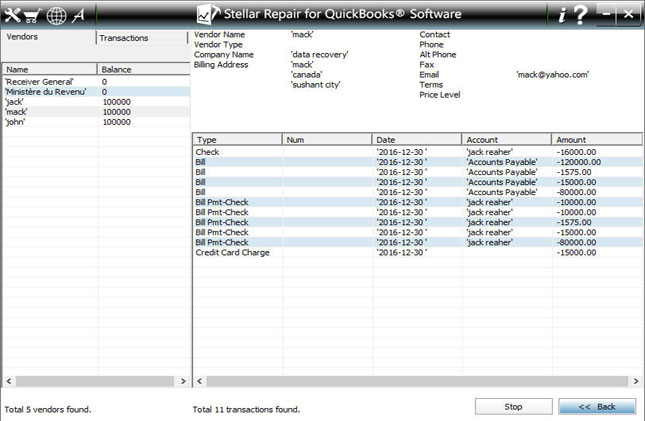Click the balance 0 of Receiver General
The width and height of the screenshot is (645, 421).
(104, 81)
